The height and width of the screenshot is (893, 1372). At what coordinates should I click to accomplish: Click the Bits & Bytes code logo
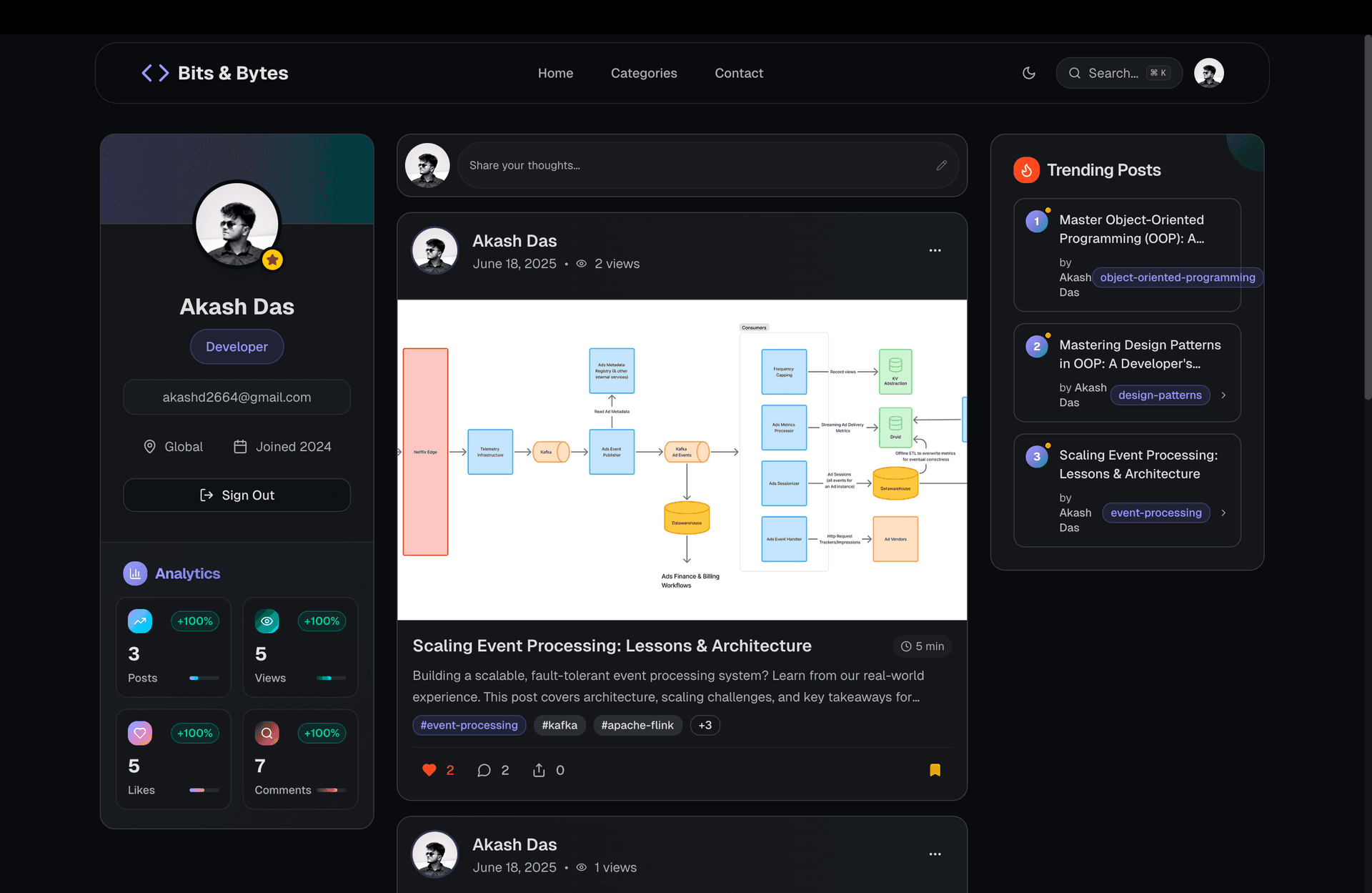155,73
